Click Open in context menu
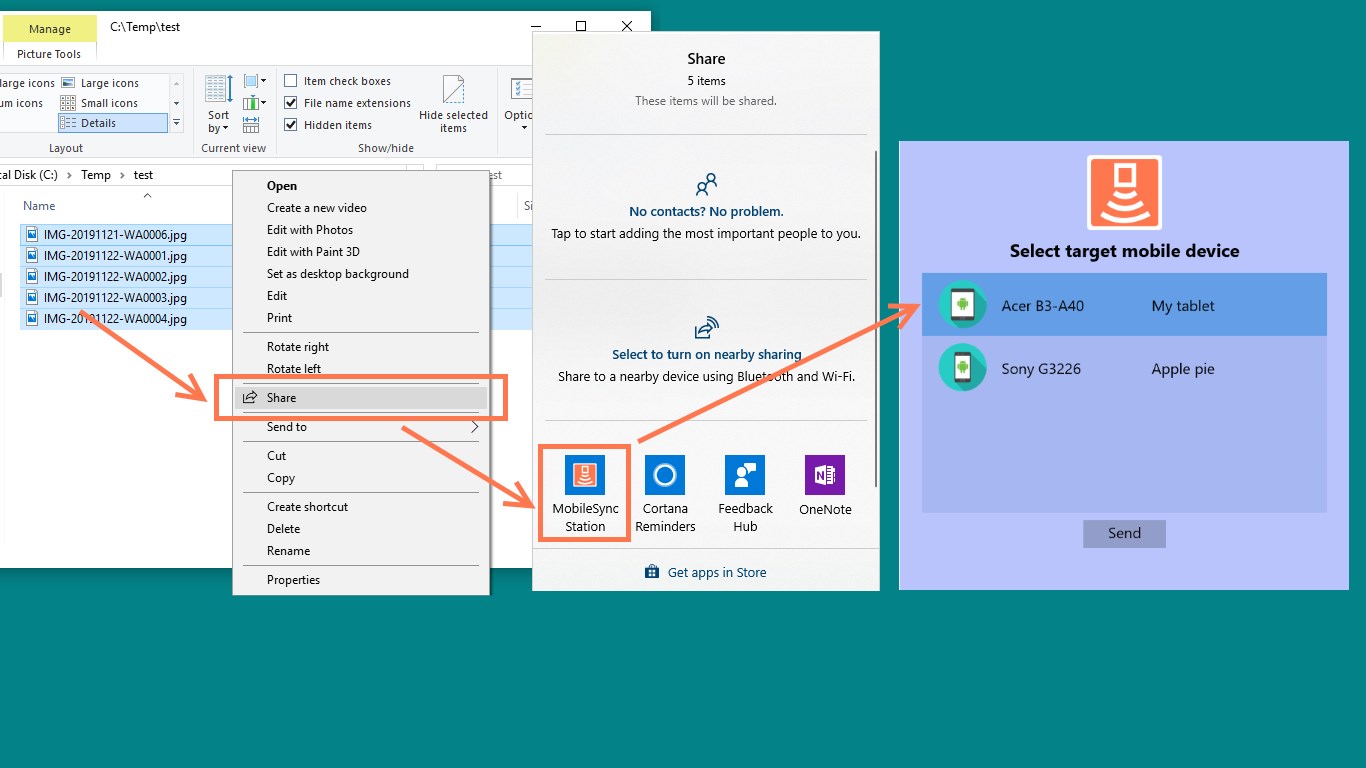Viewport: 1366px width, 768px height. tap(282, 186)
